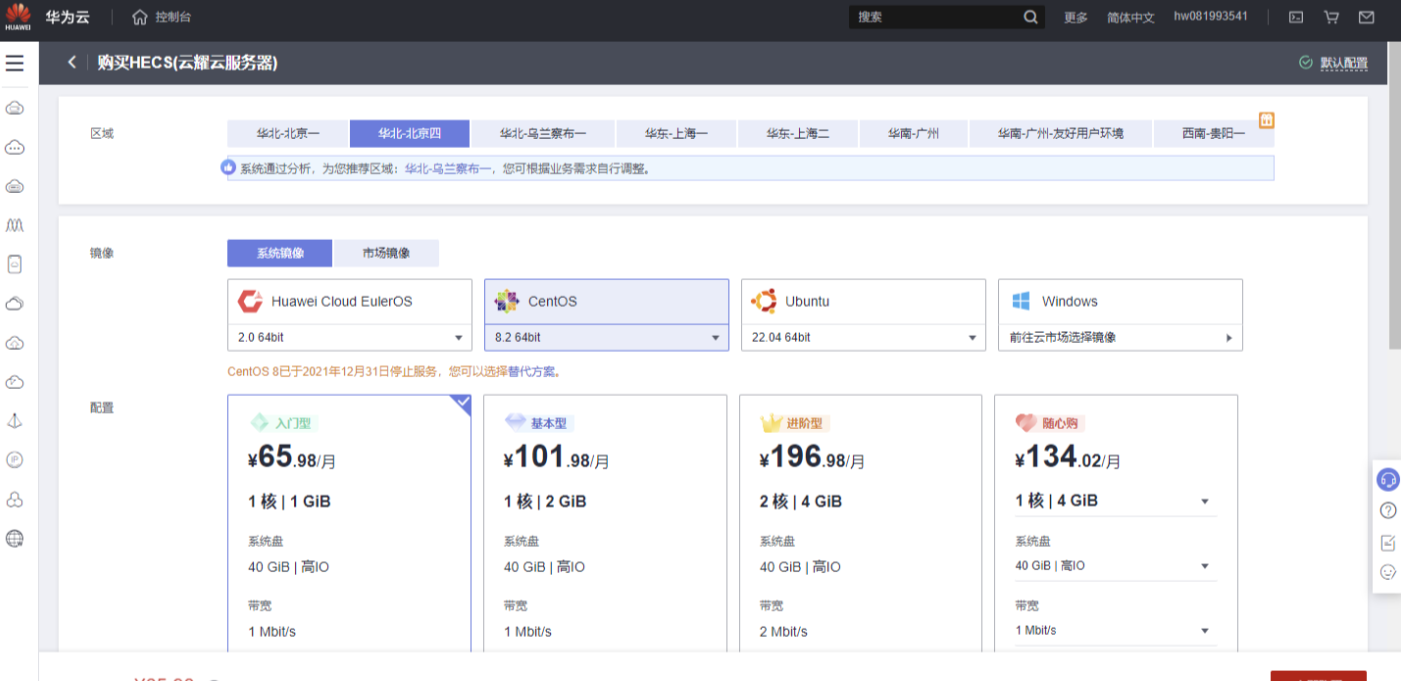
Task: Click the thumbs-up recommendation icon
Action: click(x=228, y=168)
